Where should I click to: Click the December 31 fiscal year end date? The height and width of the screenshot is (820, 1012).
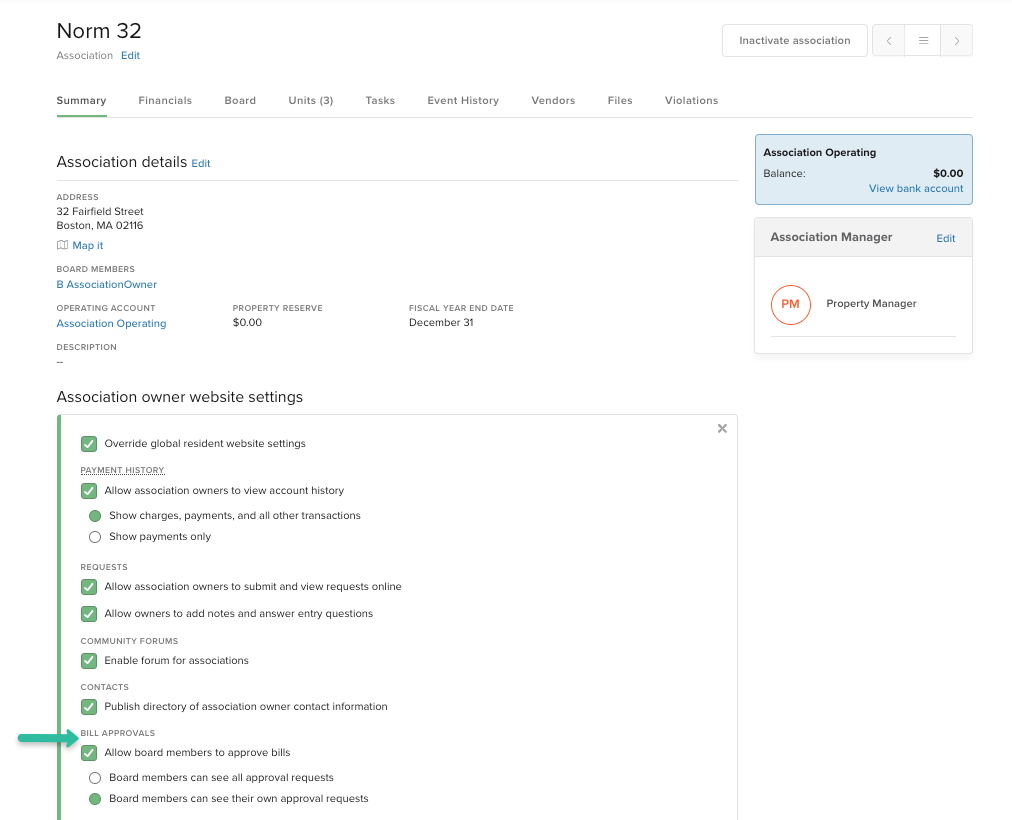(441, 323)
